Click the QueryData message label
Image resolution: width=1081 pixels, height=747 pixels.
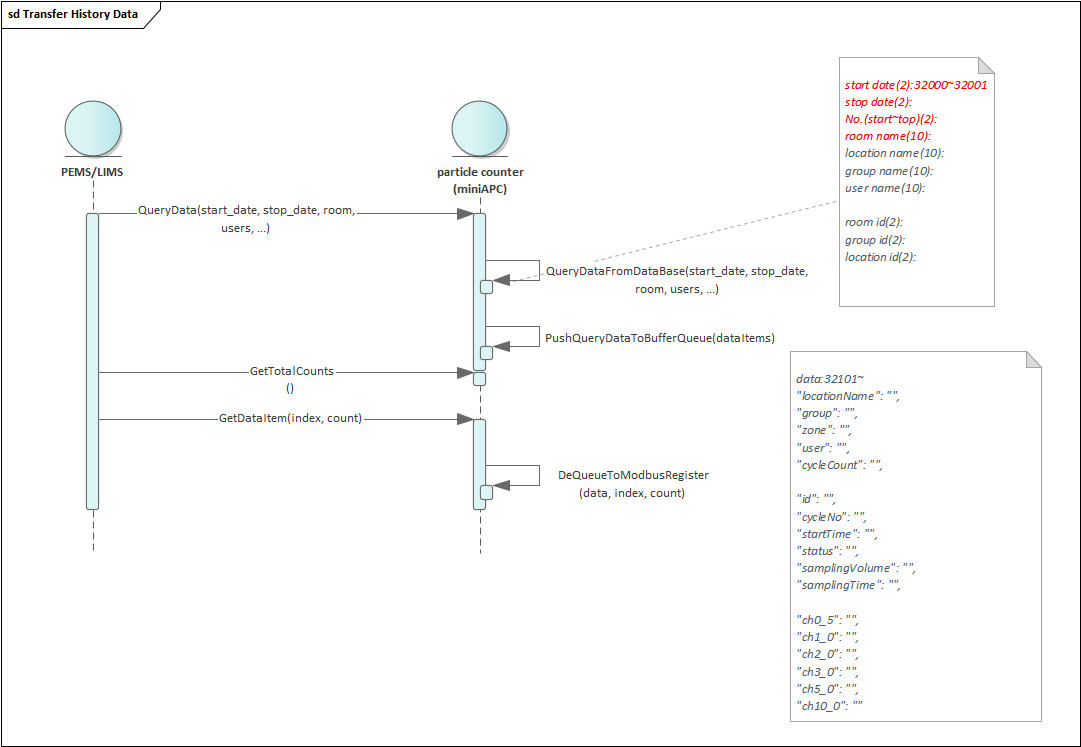(246, 220)
